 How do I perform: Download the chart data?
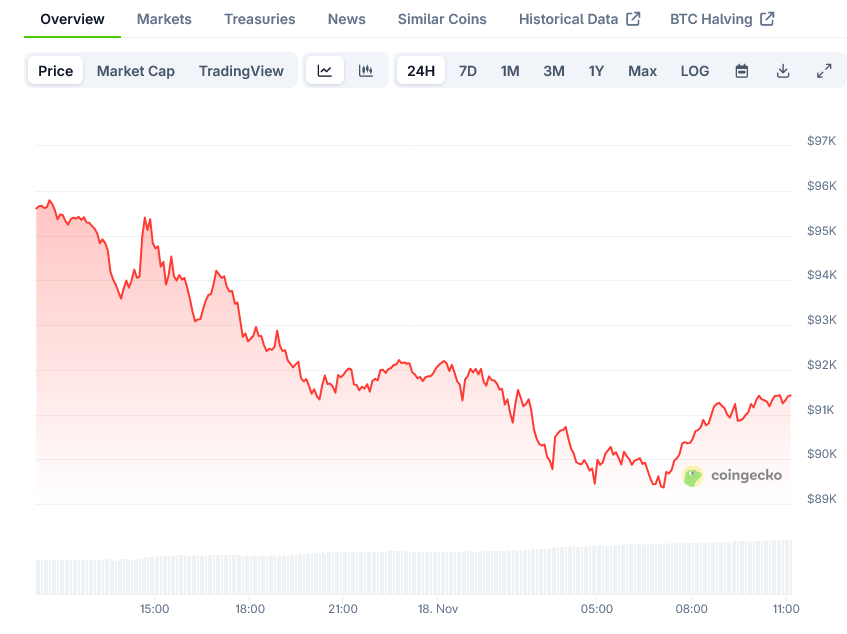(783, 71)
